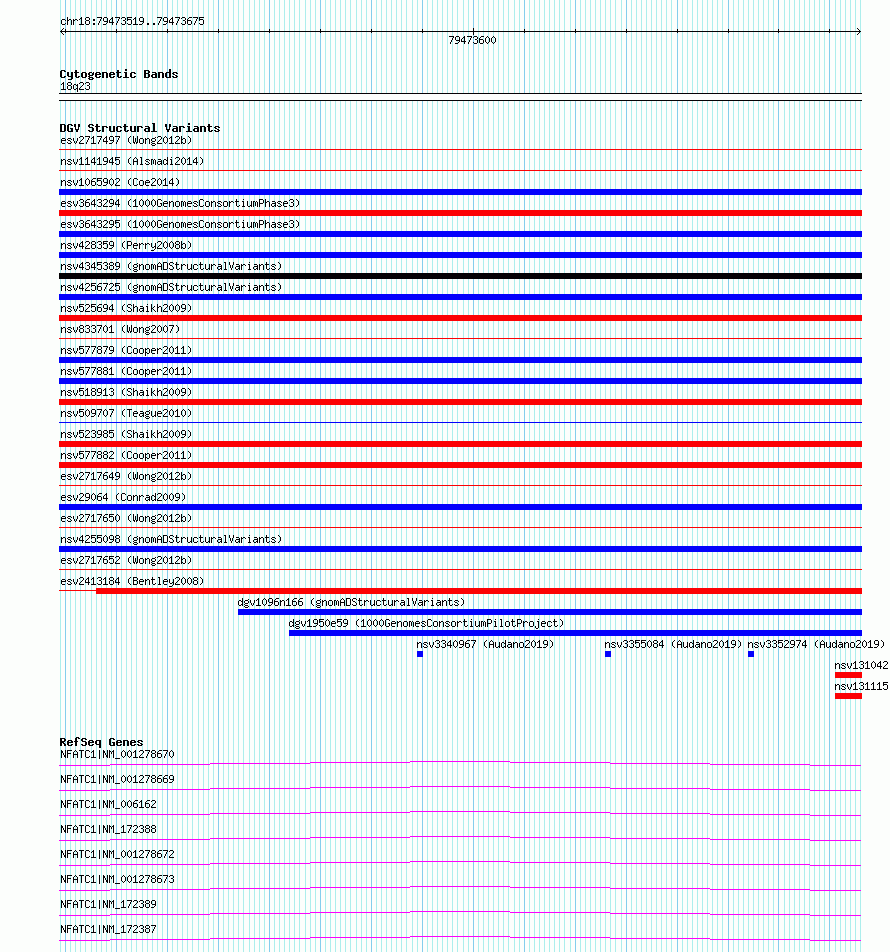Open transcript NFATC1|NM_001278673

(117, 879)
